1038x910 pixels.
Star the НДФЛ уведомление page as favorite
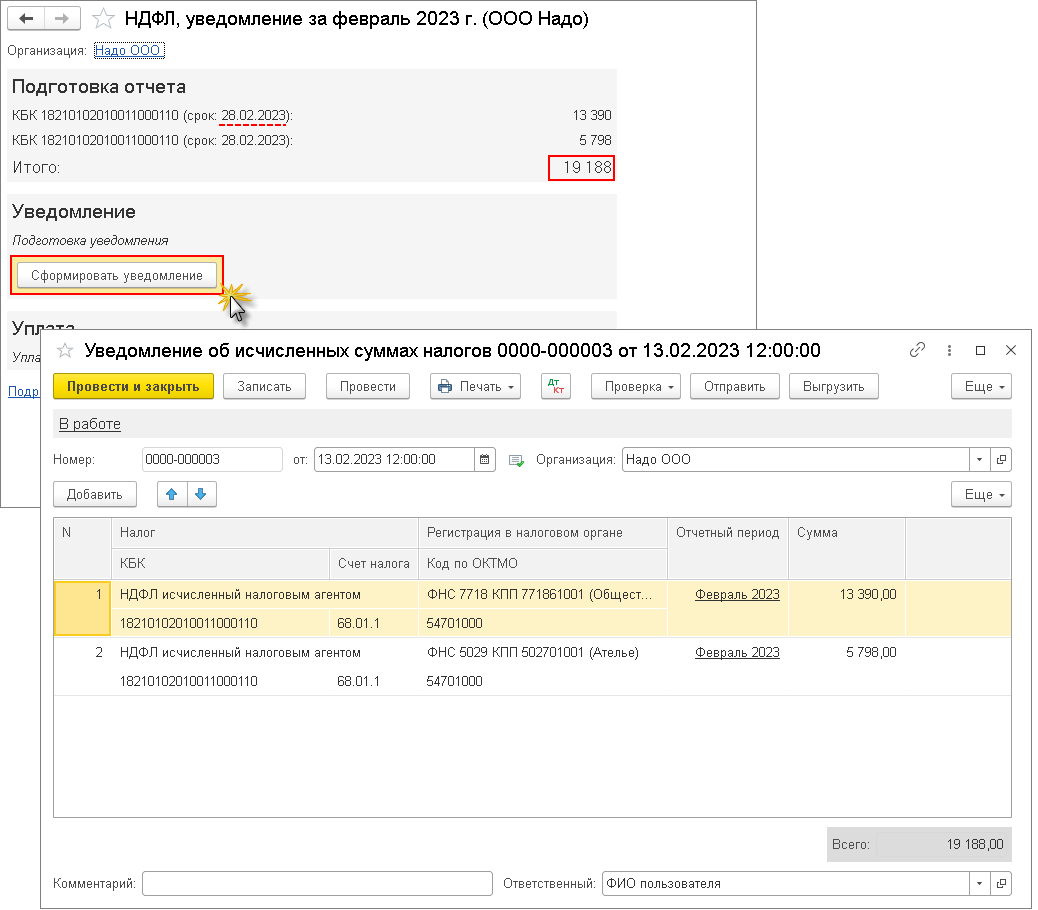103,19
